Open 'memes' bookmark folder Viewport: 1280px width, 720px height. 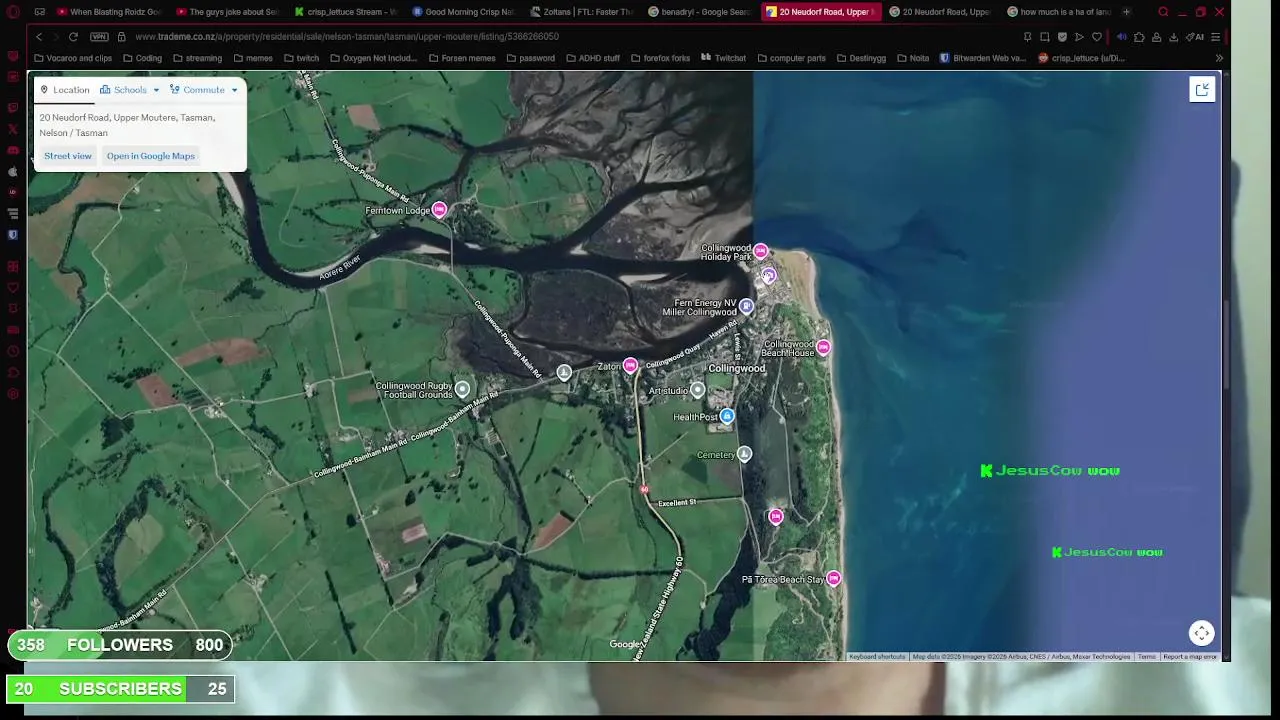(x=253, y=58)
